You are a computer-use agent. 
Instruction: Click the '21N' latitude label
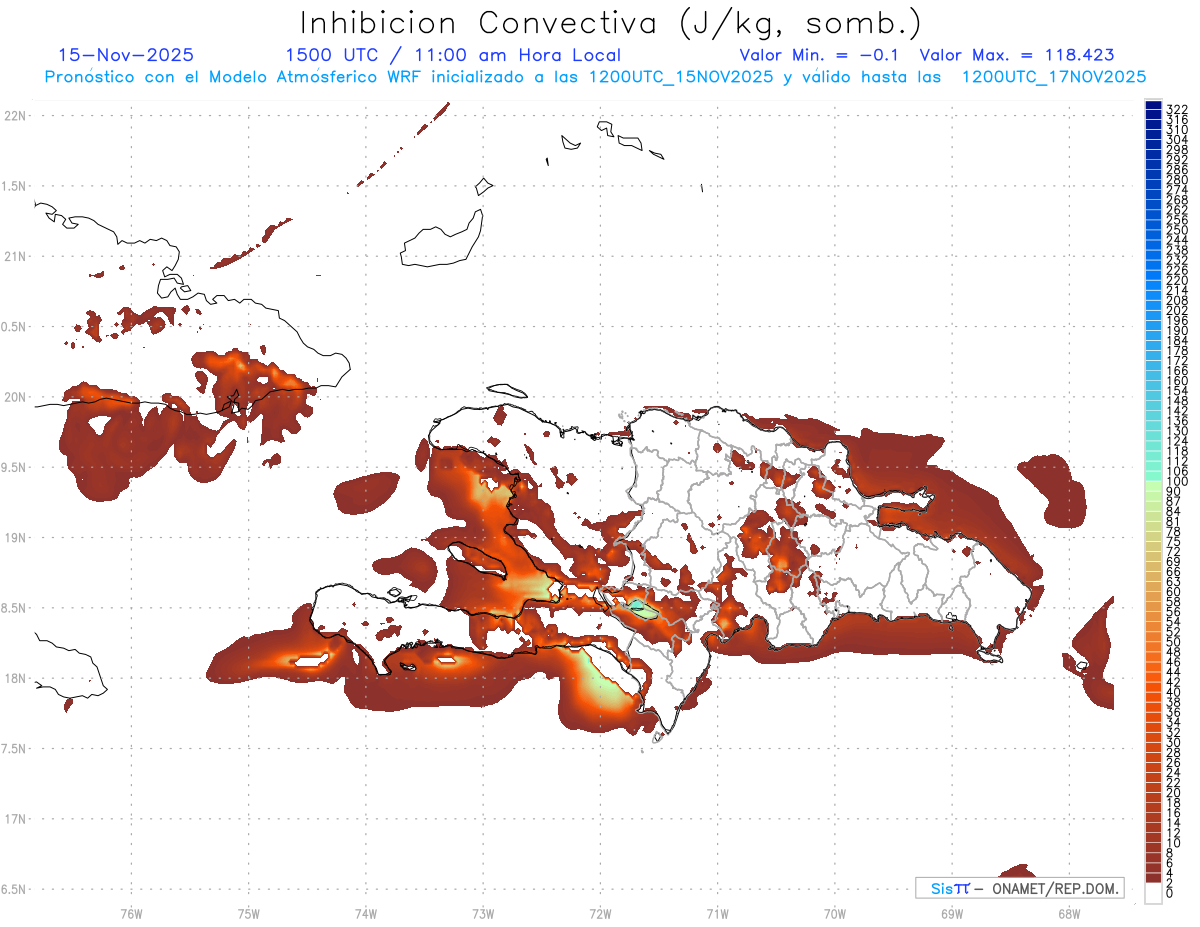pyautogui.click(x=14, y=256)
